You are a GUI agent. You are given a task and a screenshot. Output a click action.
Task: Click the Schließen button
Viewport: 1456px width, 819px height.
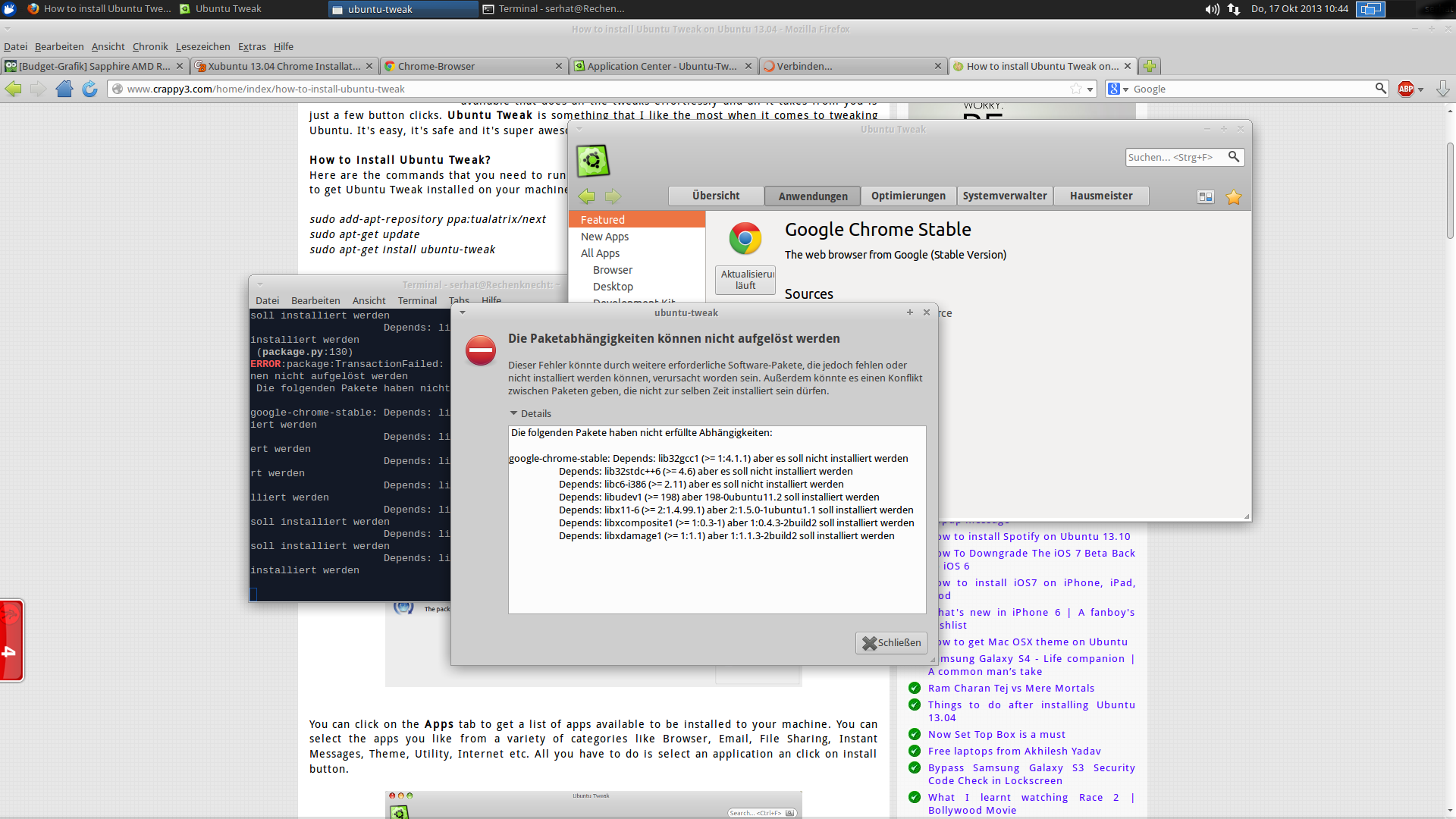892,642
